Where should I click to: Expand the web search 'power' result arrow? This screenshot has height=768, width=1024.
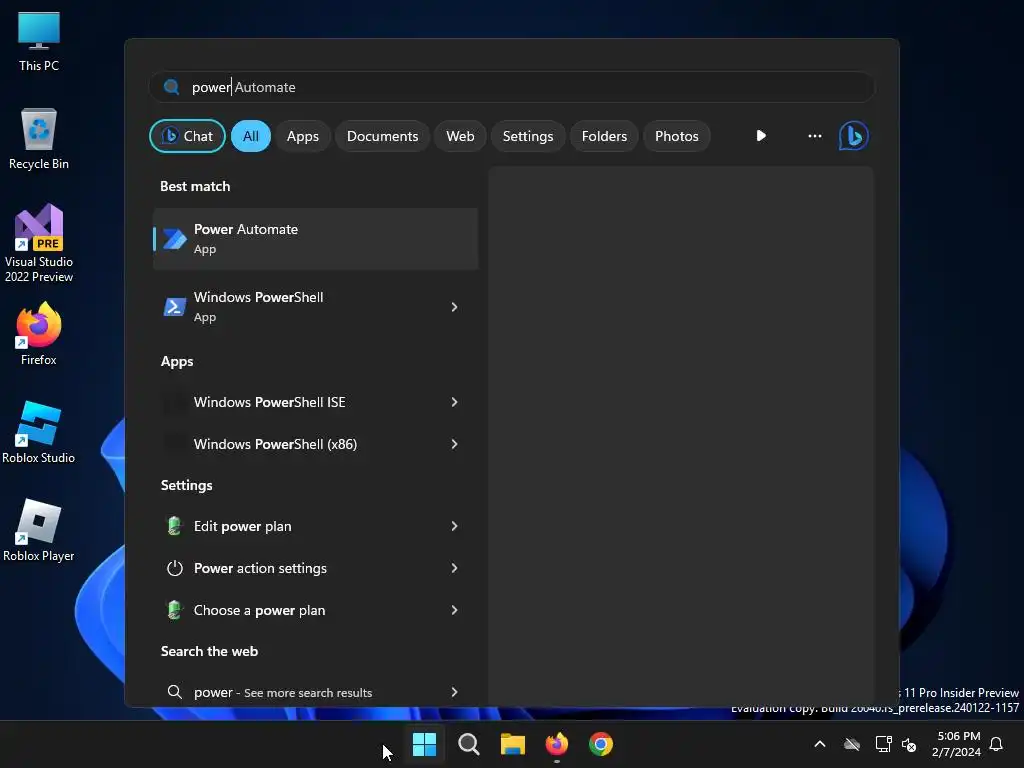[455, 692]
